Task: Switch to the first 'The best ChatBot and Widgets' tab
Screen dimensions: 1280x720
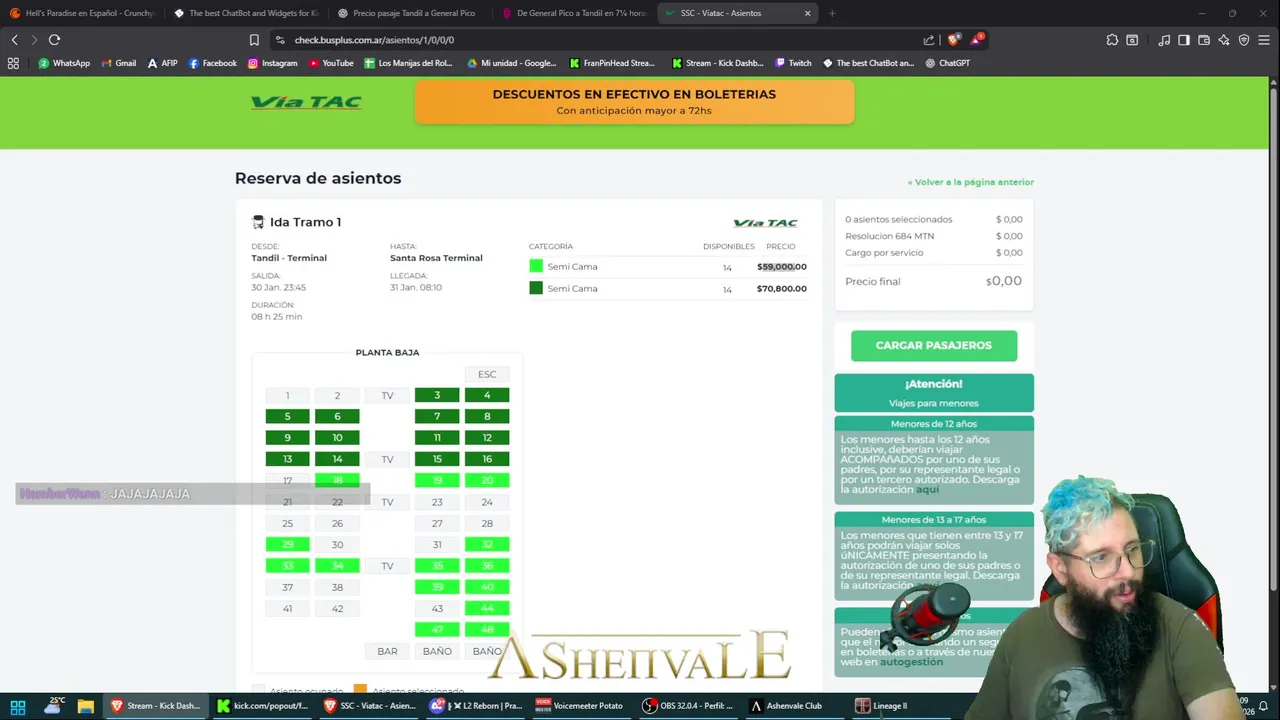Action: tap(245, 13)
